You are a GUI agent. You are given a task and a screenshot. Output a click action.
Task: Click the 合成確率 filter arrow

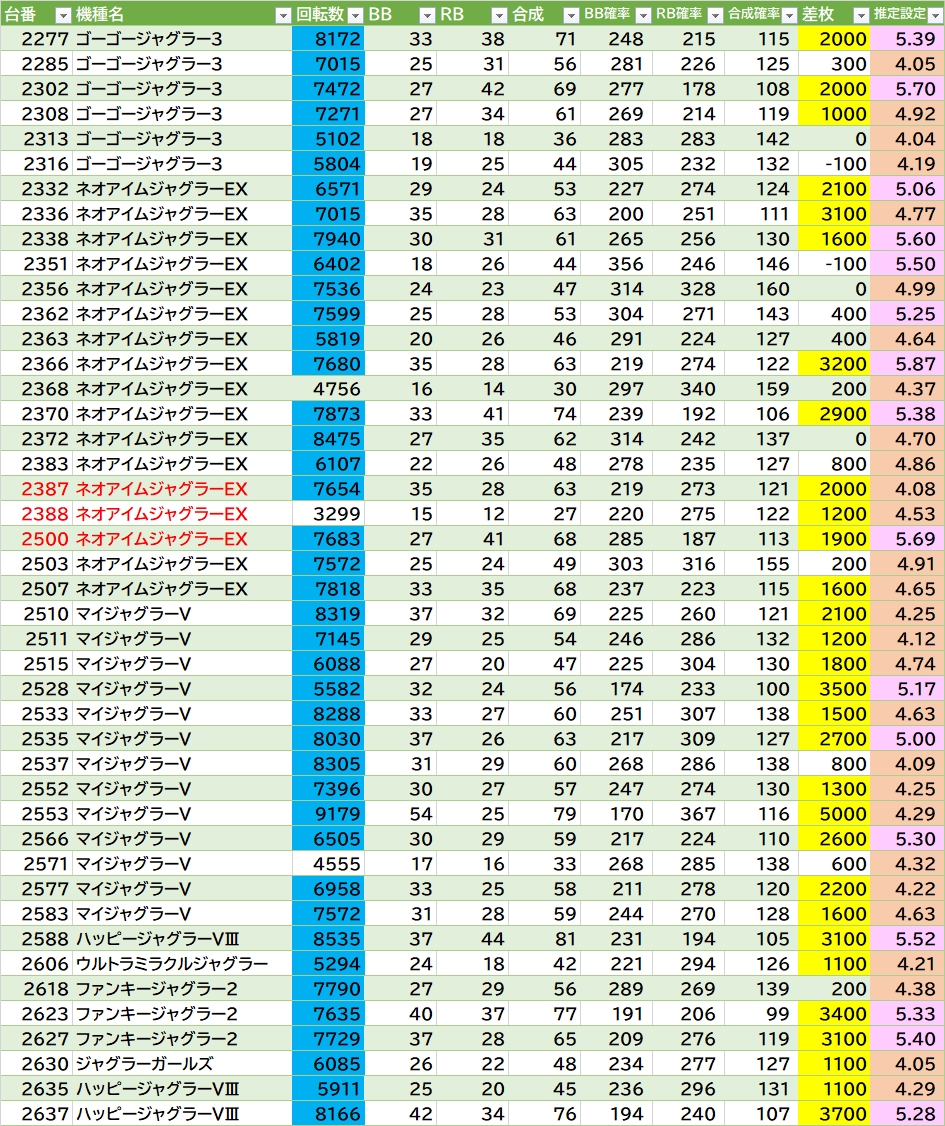pos(788,15)
